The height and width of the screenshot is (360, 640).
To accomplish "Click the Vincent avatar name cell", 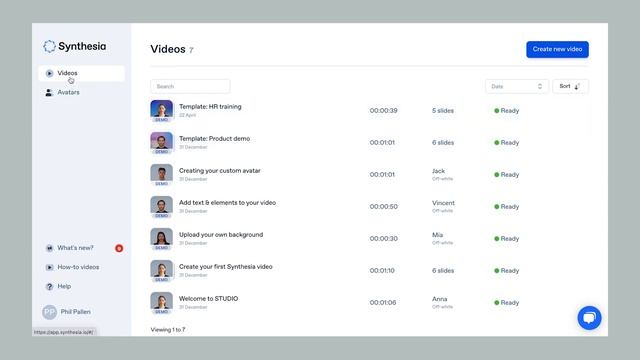I will click(x=443, y=203).
